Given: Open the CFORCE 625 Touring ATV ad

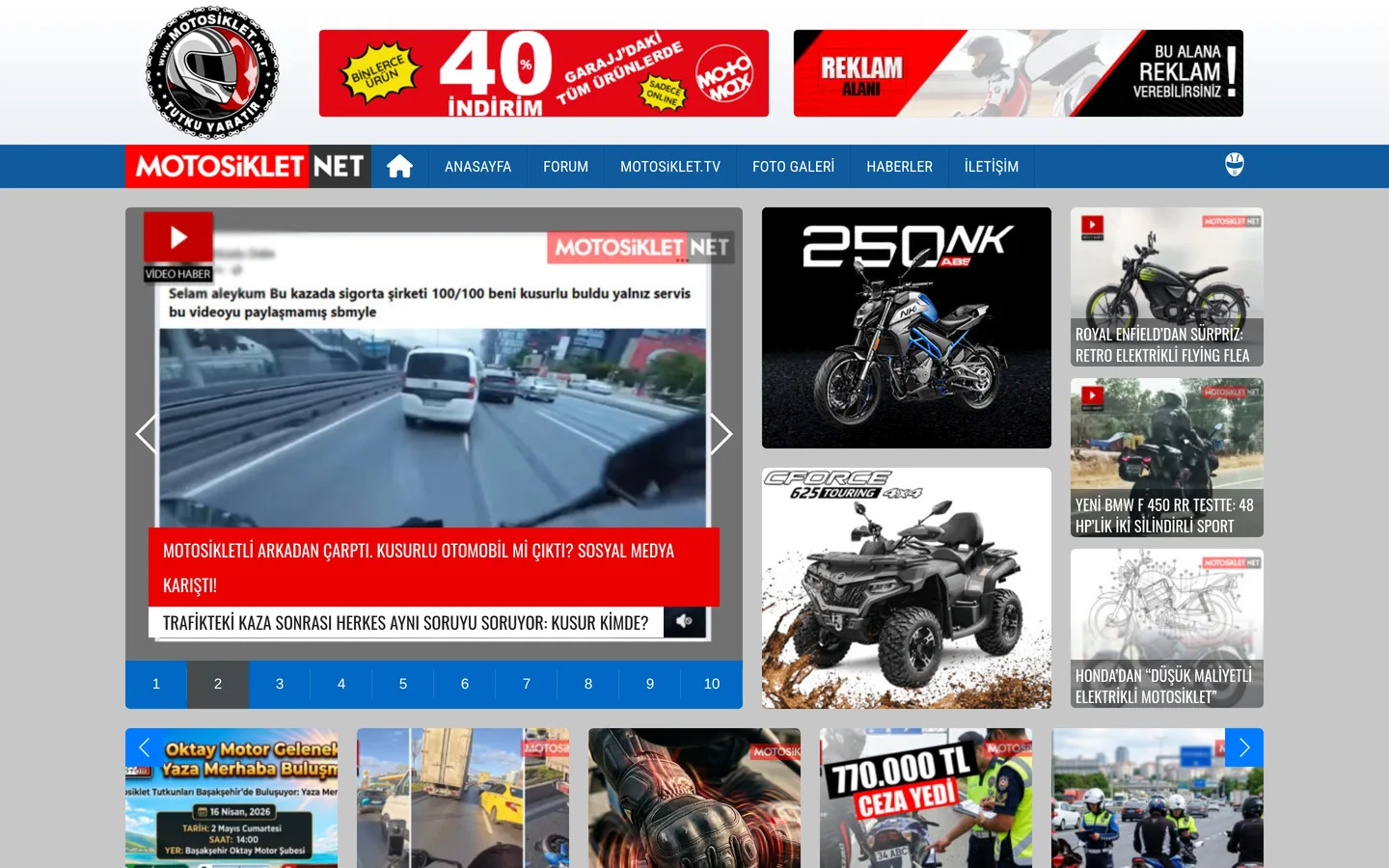Looking at the screenshot, I should tap(907, 588).
